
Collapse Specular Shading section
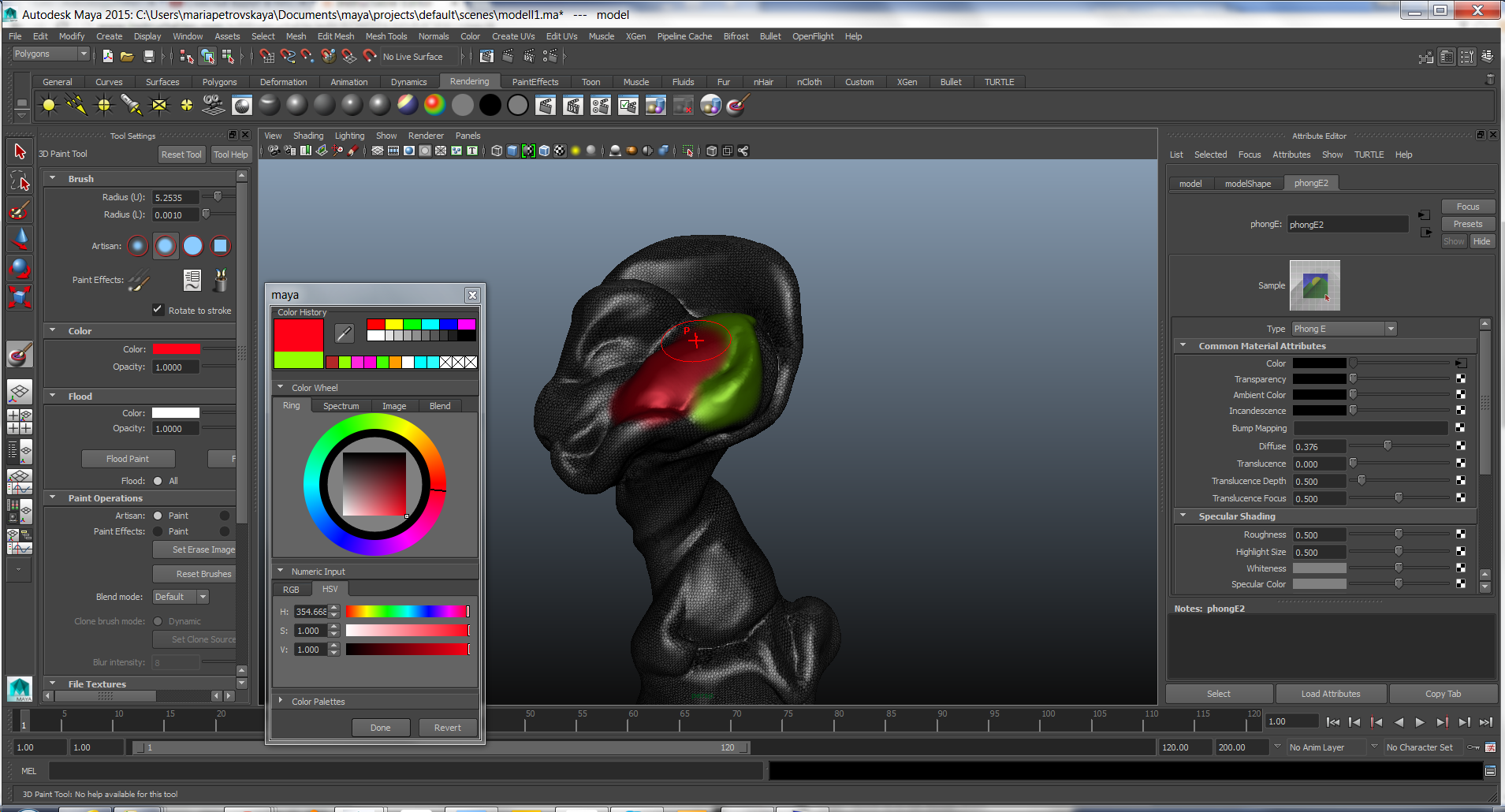(x=1183, y=516)
